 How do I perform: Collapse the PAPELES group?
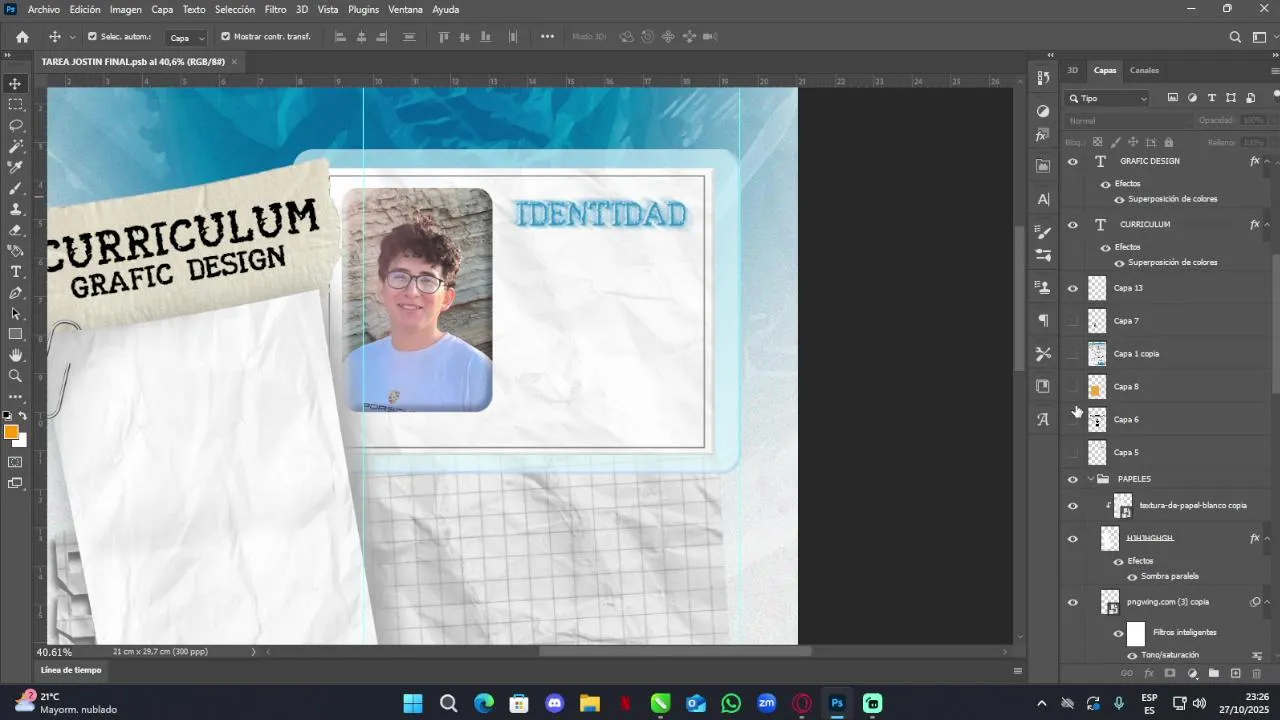tap(1091, 479)
